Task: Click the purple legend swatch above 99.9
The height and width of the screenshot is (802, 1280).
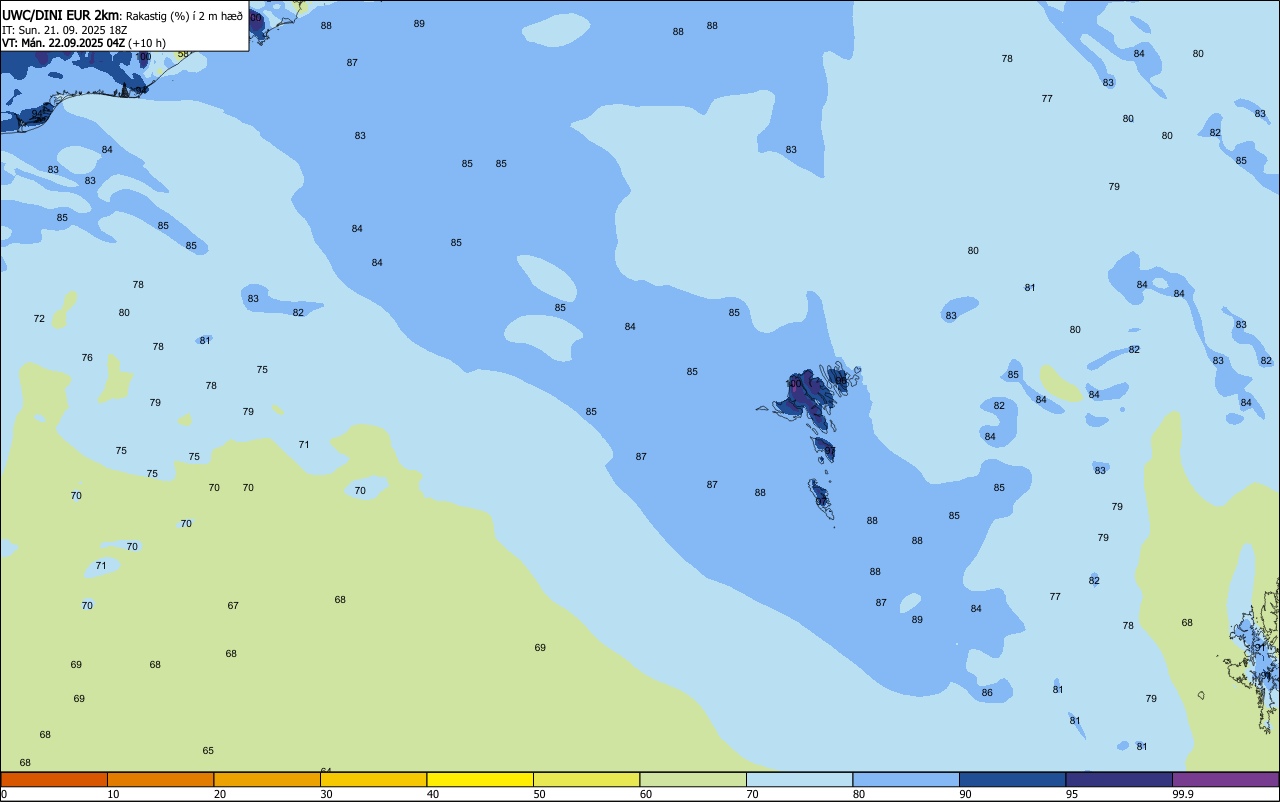Action: [x=1225, y=779]
